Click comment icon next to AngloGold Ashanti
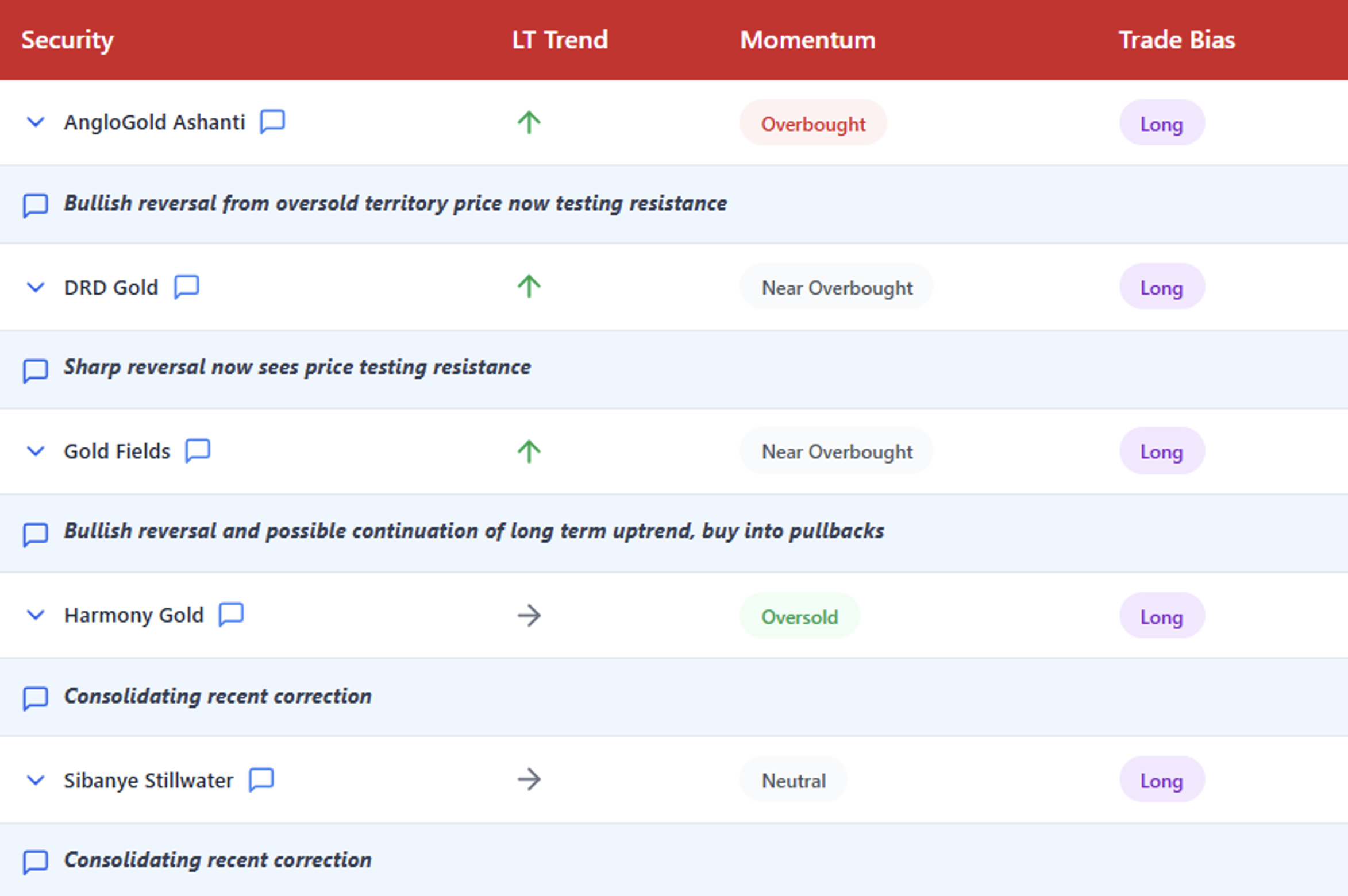Screen dimensions: 1348x896 pos(272,121)
